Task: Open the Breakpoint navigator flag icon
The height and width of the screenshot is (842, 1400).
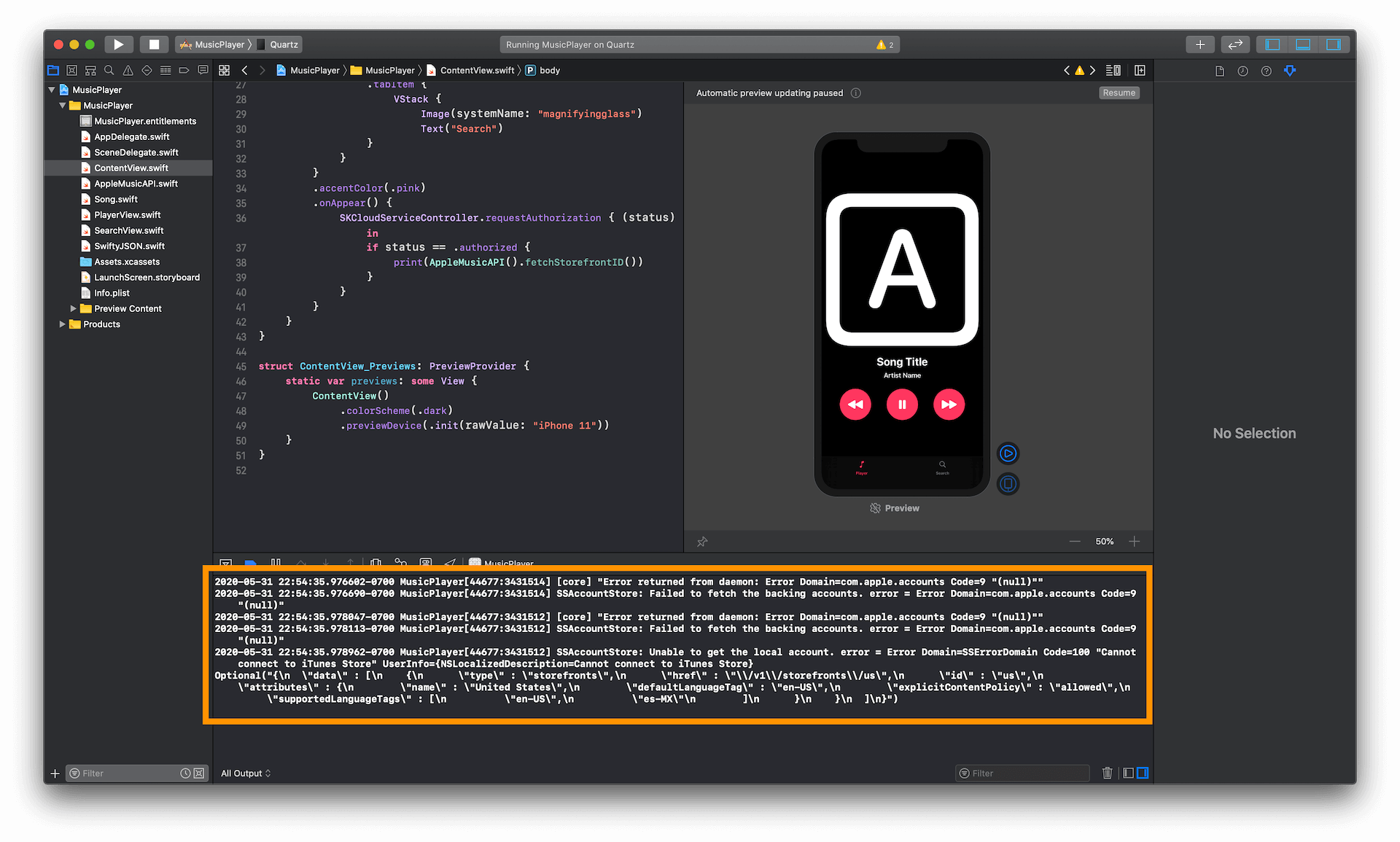Action: point(184,70)
